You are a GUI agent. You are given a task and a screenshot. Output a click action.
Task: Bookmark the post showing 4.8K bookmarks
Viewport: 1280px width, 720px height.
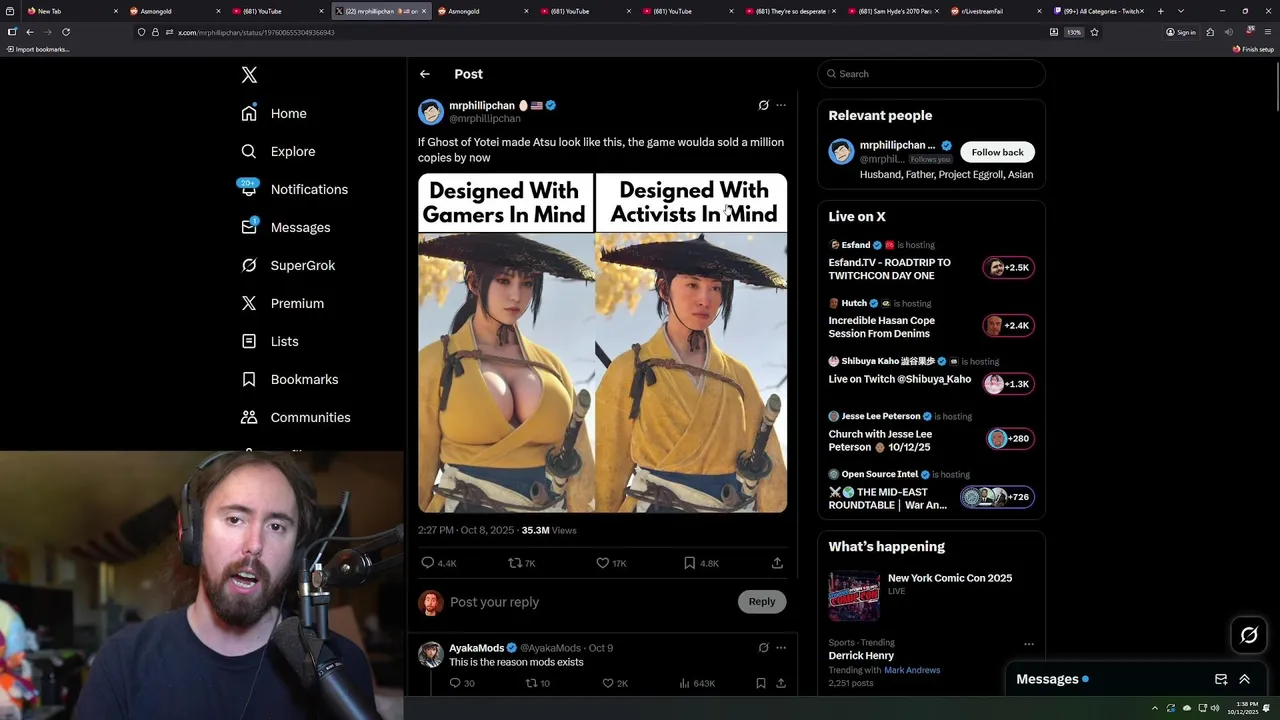[689, 563]
